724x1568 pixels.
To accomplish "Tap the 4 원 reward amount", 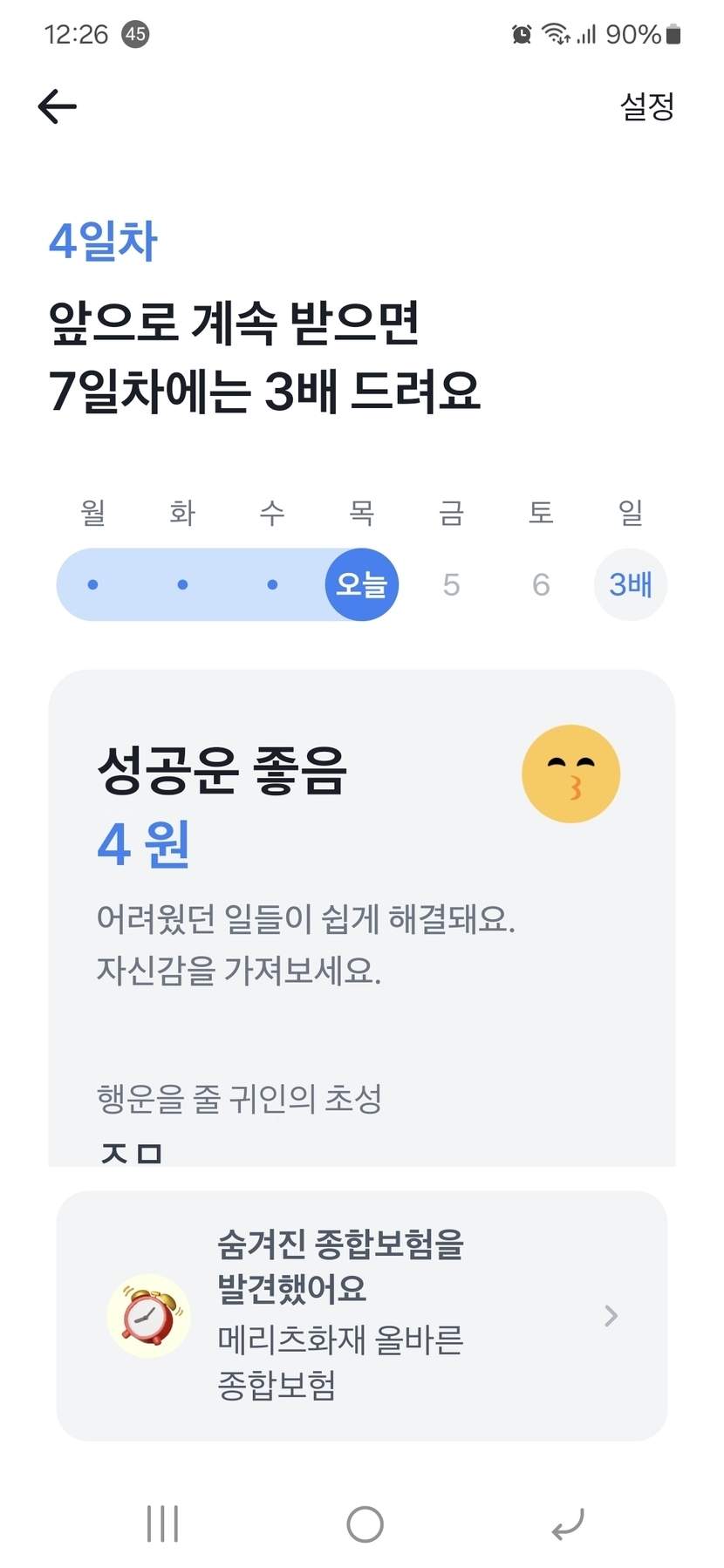I will tap(143, 844).
